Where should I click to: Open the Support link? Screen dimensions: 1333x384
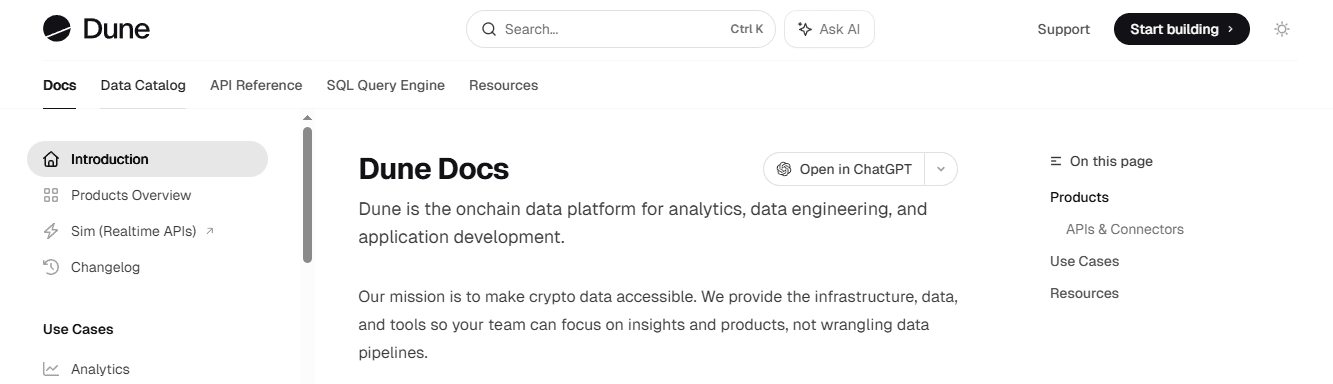[x=1064, y=29]
